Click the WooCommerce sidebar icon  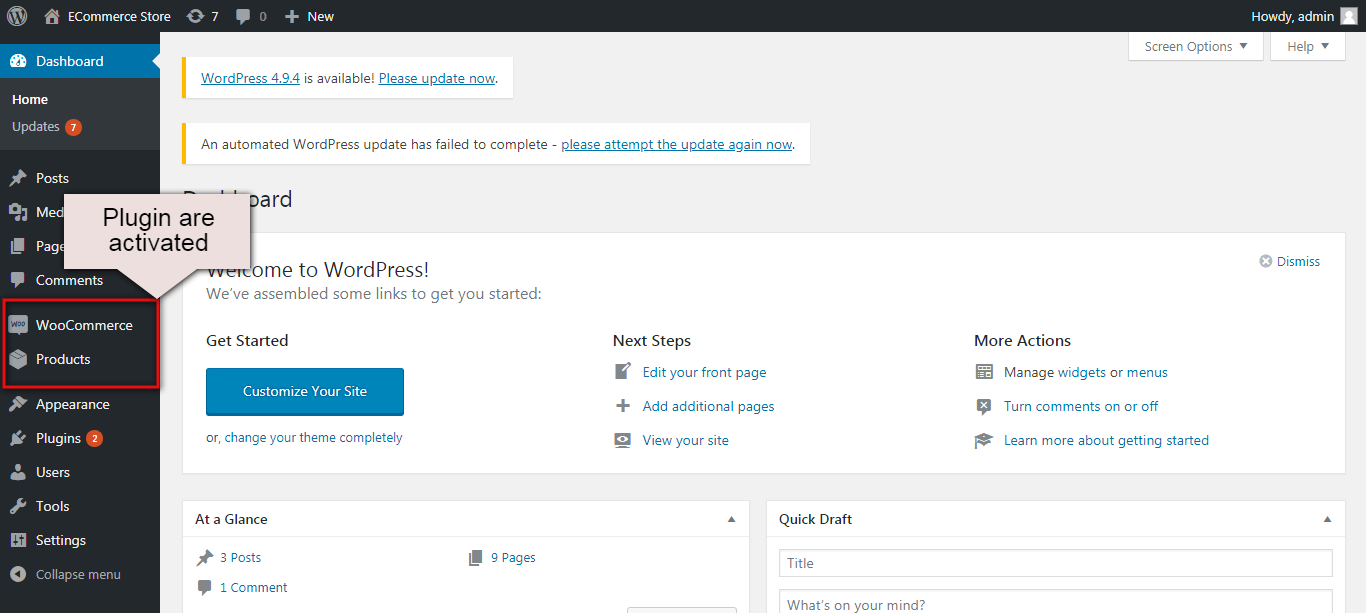coord(18,325)
